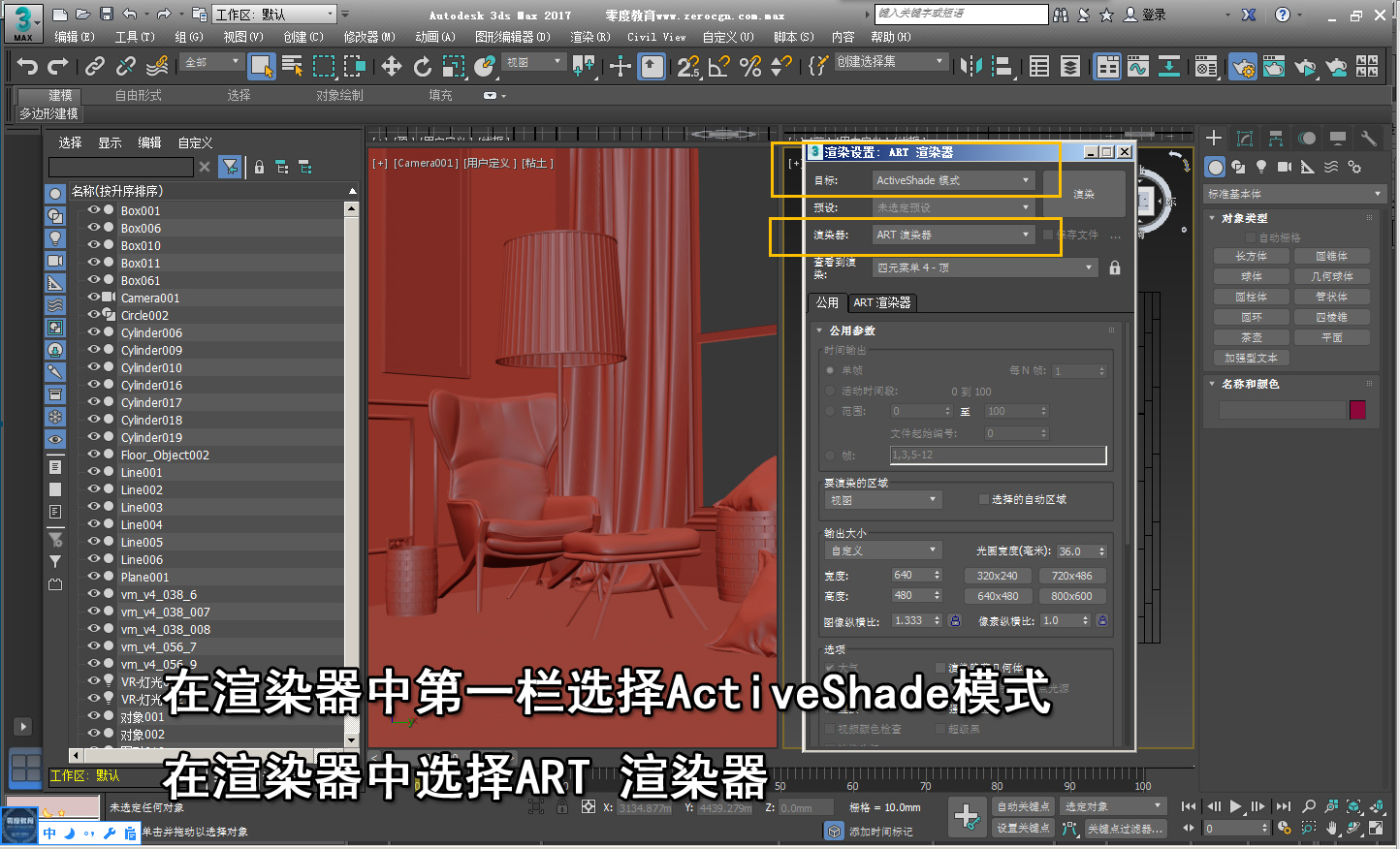The height and width of the screenshot is (849, 1400).
Task: Hide Box001 with its eye icon
Action: pyautogui.click(x=94, y=209)
